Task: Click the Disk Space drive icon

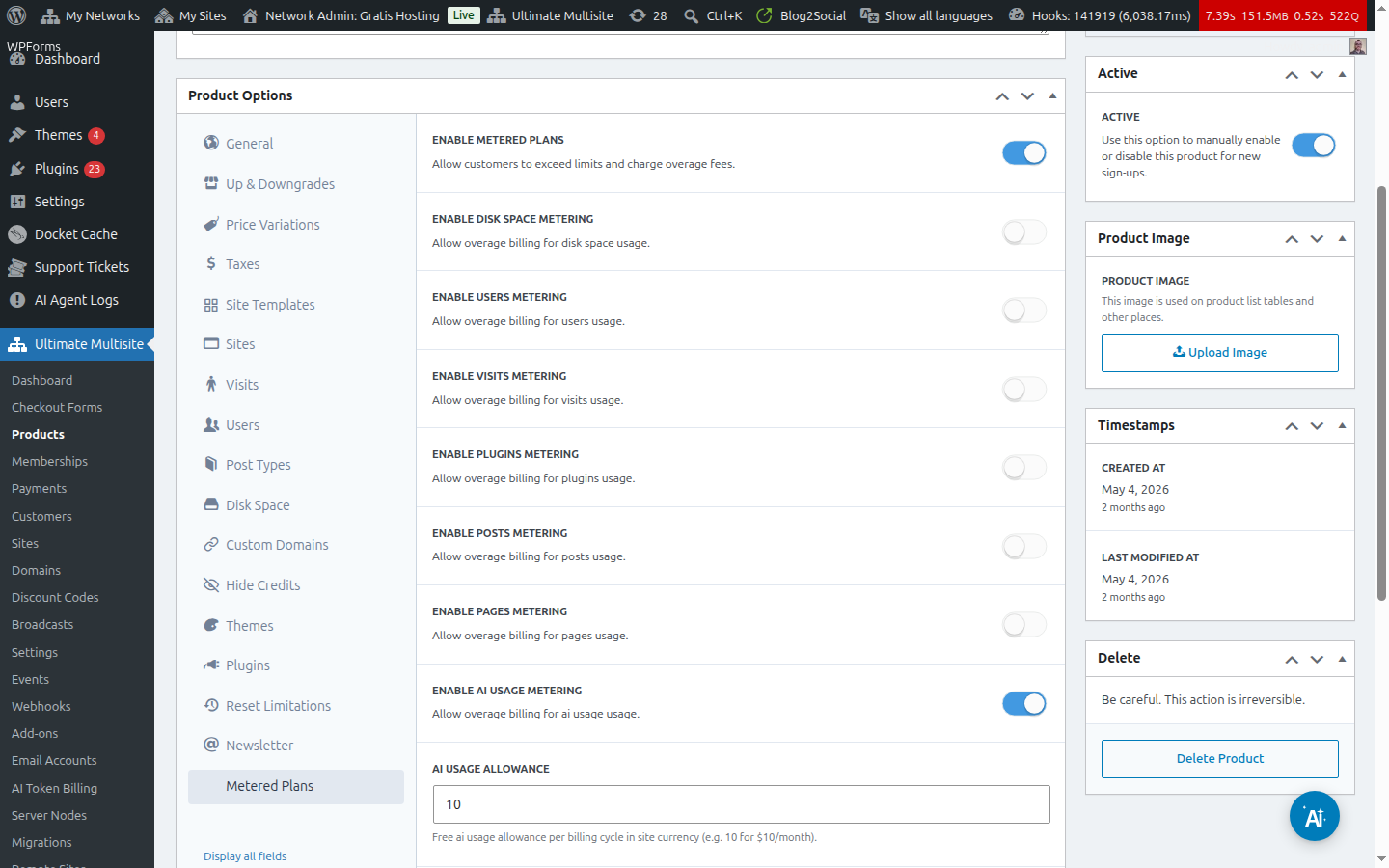Action: pos(211,504)
